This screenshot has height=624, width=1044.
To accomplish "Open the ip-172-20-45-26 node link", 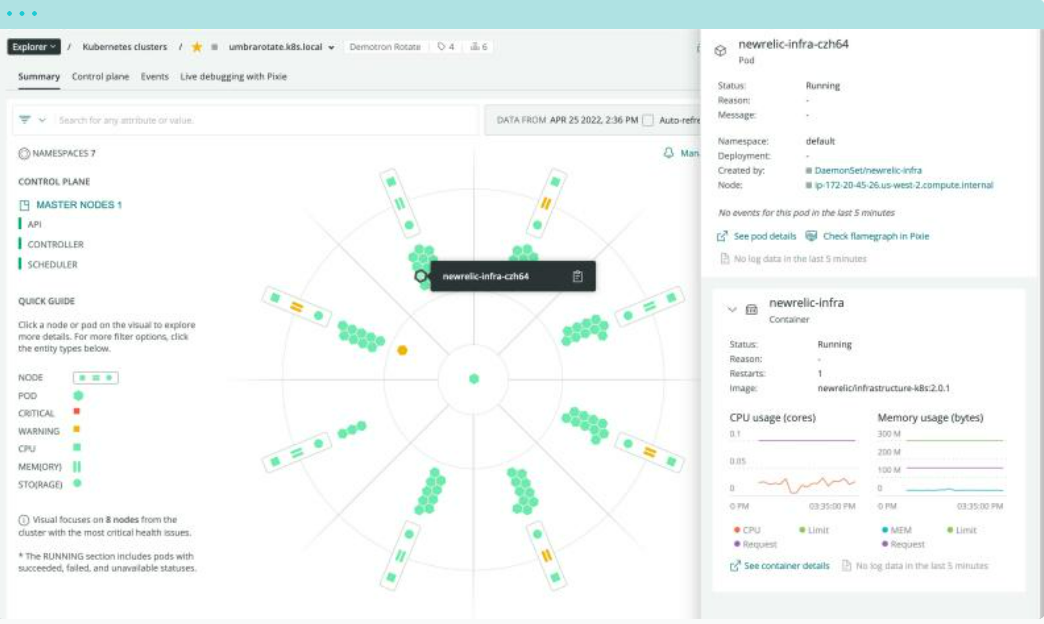I will coord(904,185).
